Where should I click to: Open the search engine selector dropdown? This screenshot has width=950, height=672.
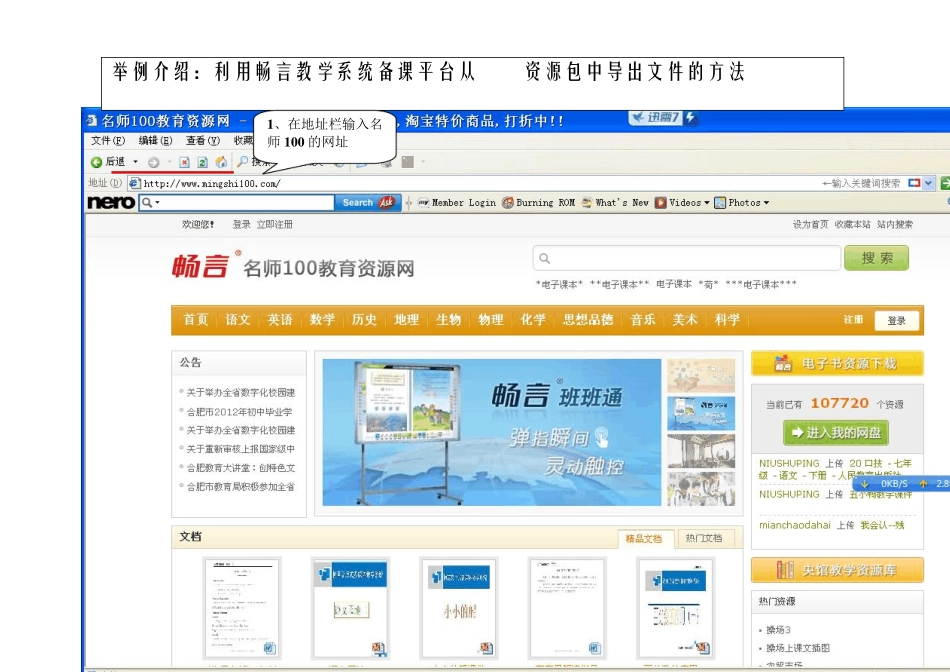click(928, 182)
